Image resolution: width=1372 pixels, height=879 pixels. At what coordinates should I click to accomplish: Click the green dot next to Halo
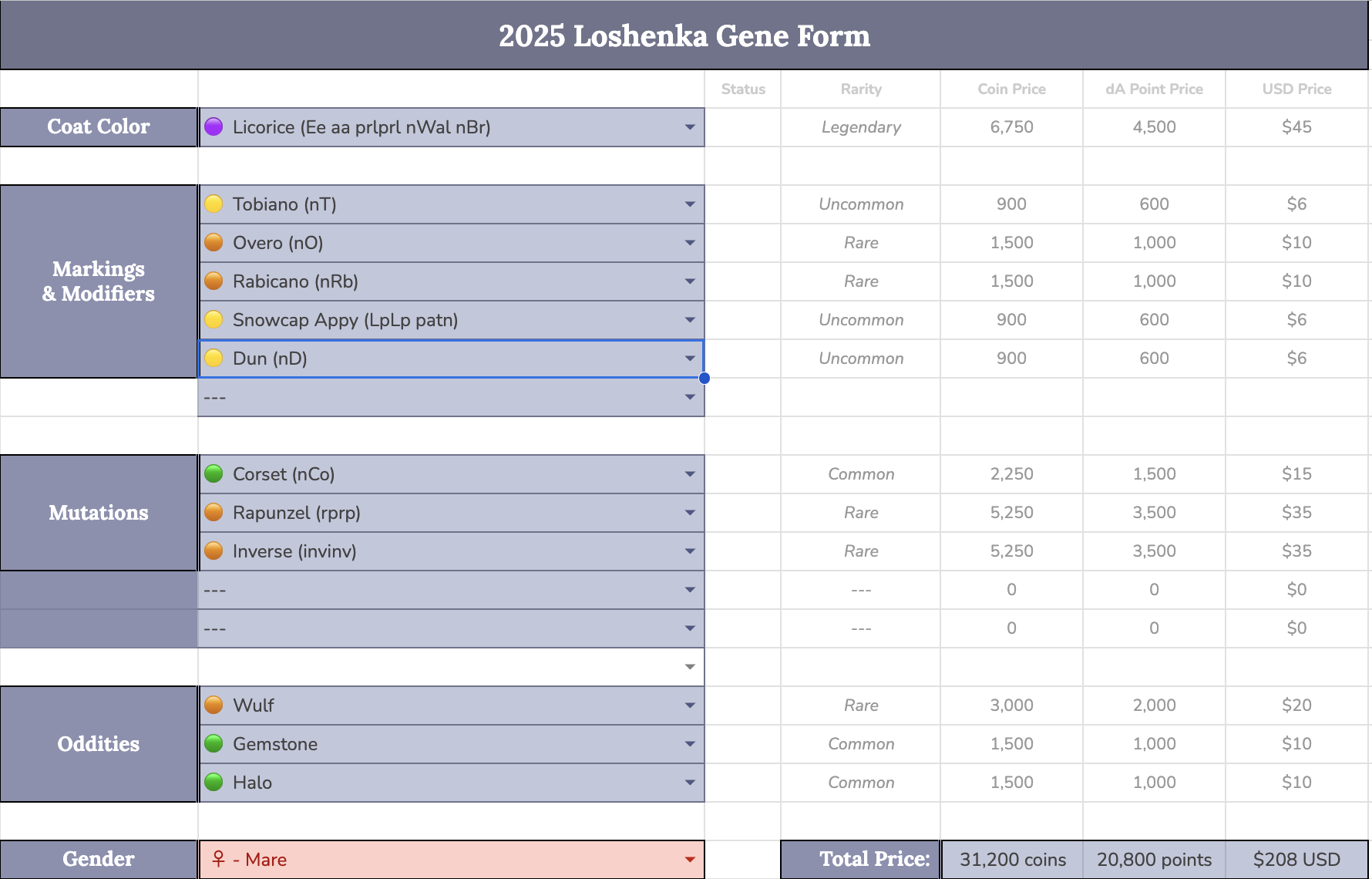click(214, 782)
